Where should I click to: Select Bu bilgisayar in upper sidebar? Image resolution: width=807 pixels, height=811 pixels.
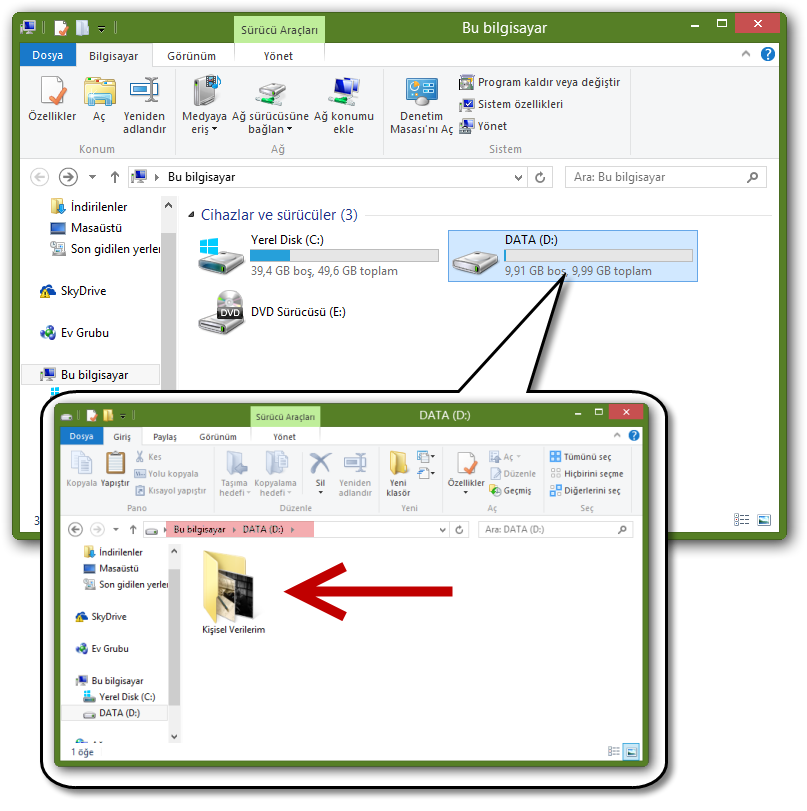pos(90,375)
